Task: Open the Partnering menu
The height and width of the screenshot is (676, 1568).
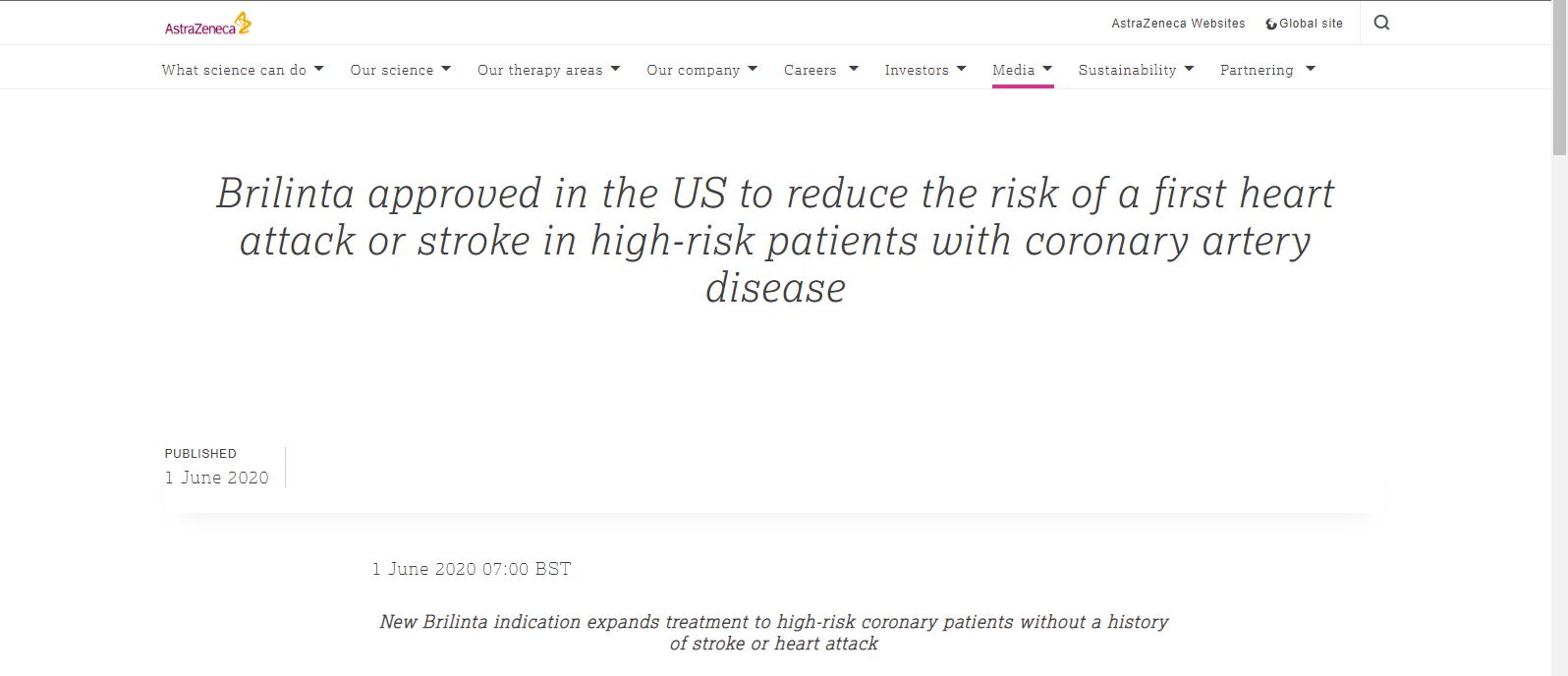Action: pos(1257,70)
